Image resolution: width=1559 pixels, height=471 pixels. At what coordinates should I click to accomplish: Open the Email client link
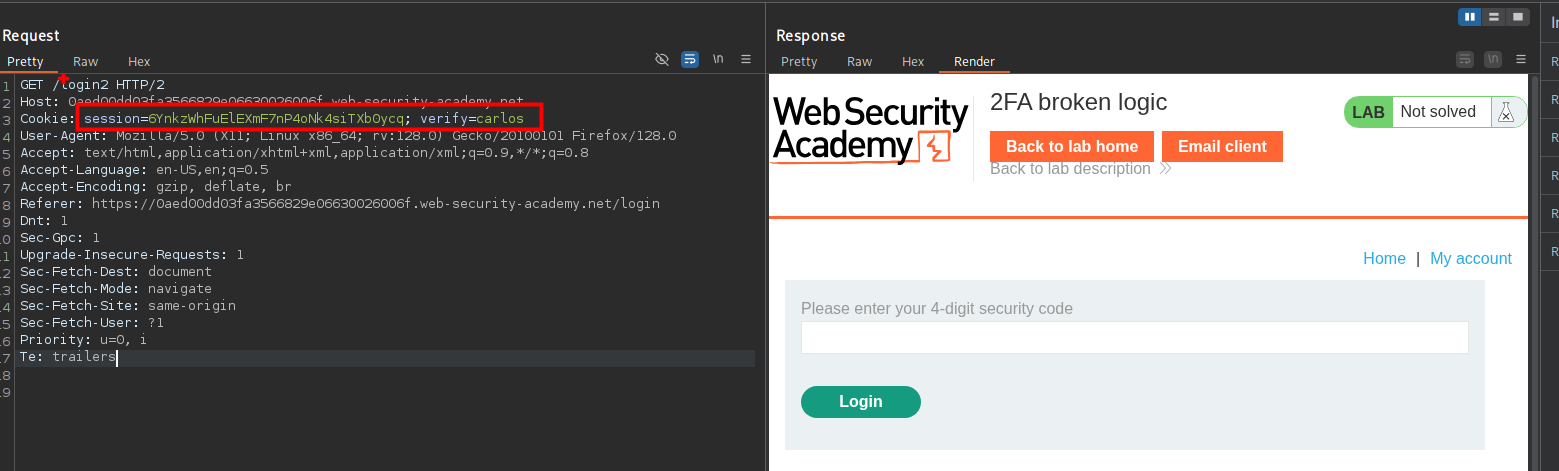point(1222,146)
